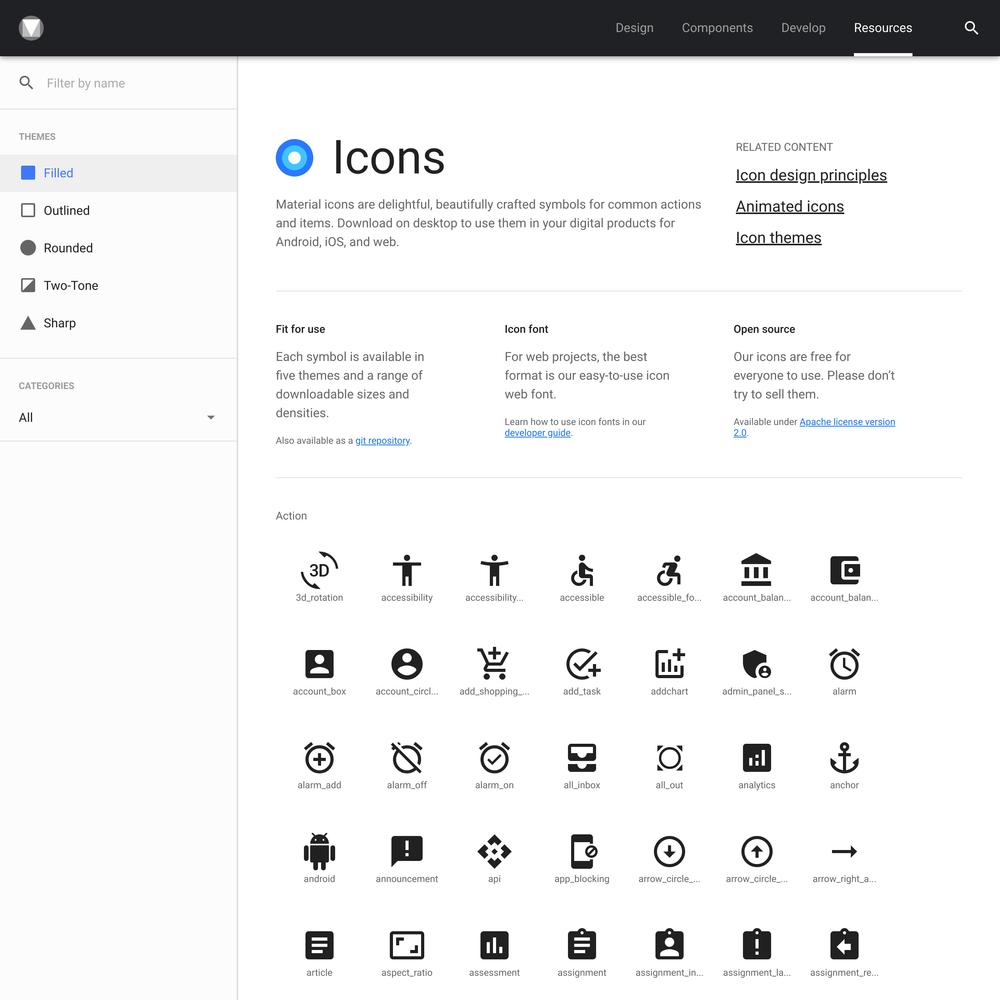This screenshot has height=1000, width=1000.
Task: Choose the api icon
Action: [494, 851]
